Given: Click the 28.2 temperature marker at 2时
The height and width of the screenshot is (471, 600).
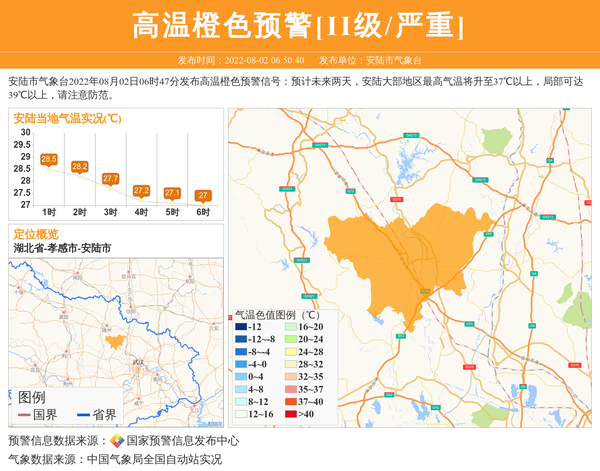Looking at the screenshot, I should pos(80,166).
